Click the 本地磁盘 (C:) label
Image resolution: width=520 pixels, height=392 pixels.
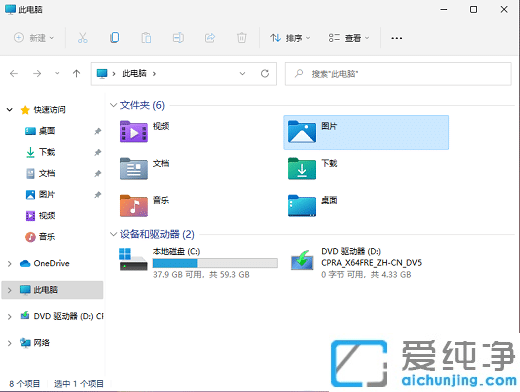[176, 251]
